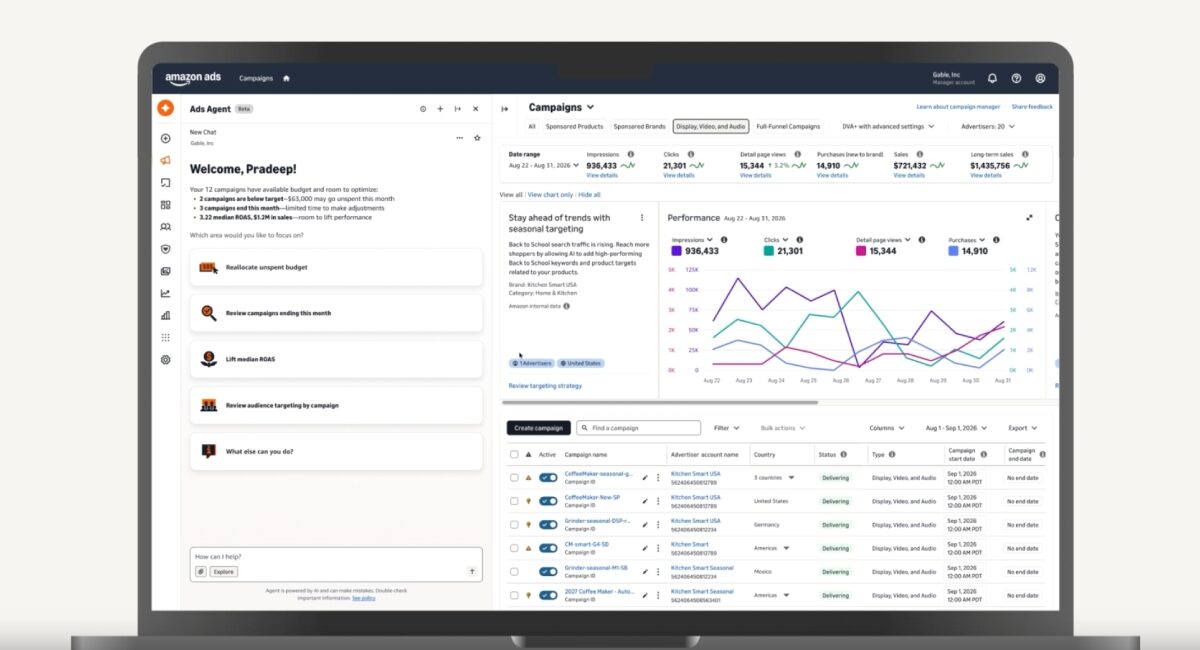Check the select-all checkbox in the table header
1200x650 pixels.
click(x=514, y=454)
